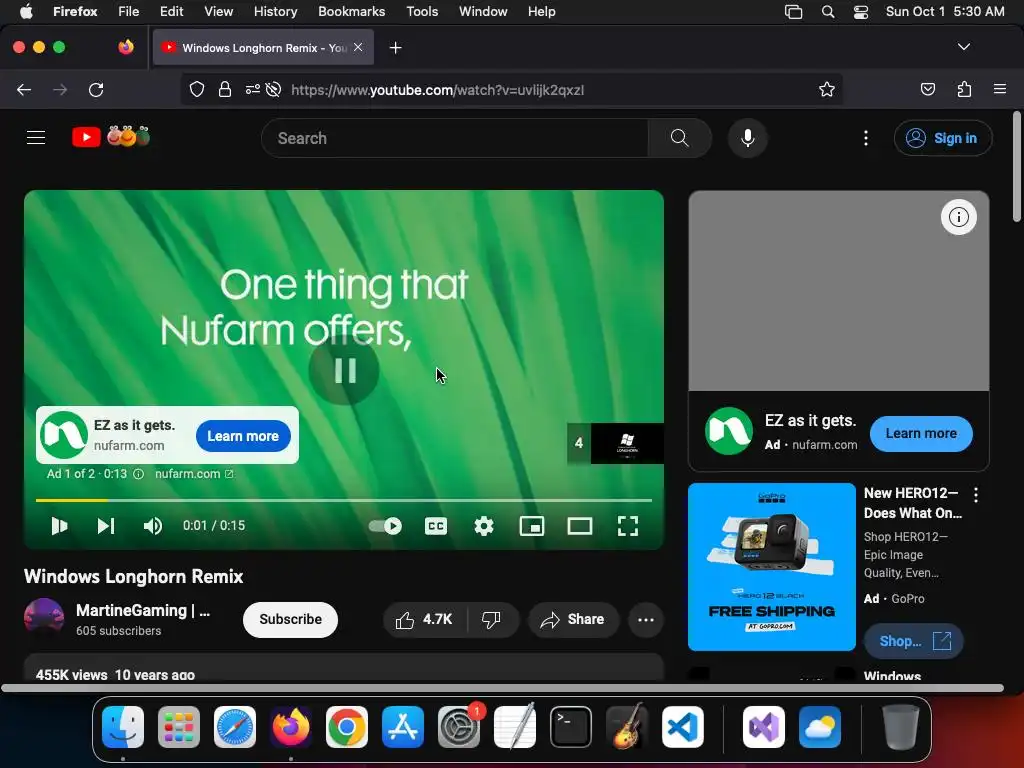View site security padlock info
This screenshot has width=1024, height=768.
[x=225, y=89]
